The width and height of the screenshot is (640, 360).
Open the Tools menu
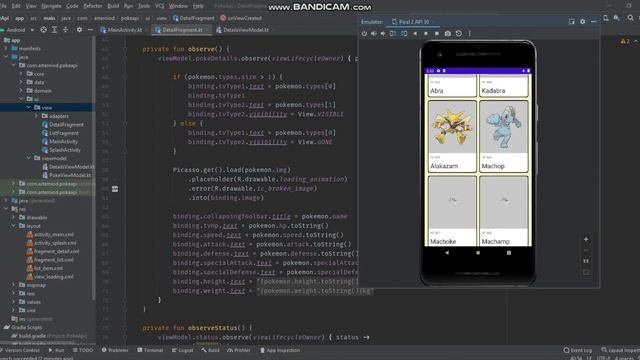point(144,6)
